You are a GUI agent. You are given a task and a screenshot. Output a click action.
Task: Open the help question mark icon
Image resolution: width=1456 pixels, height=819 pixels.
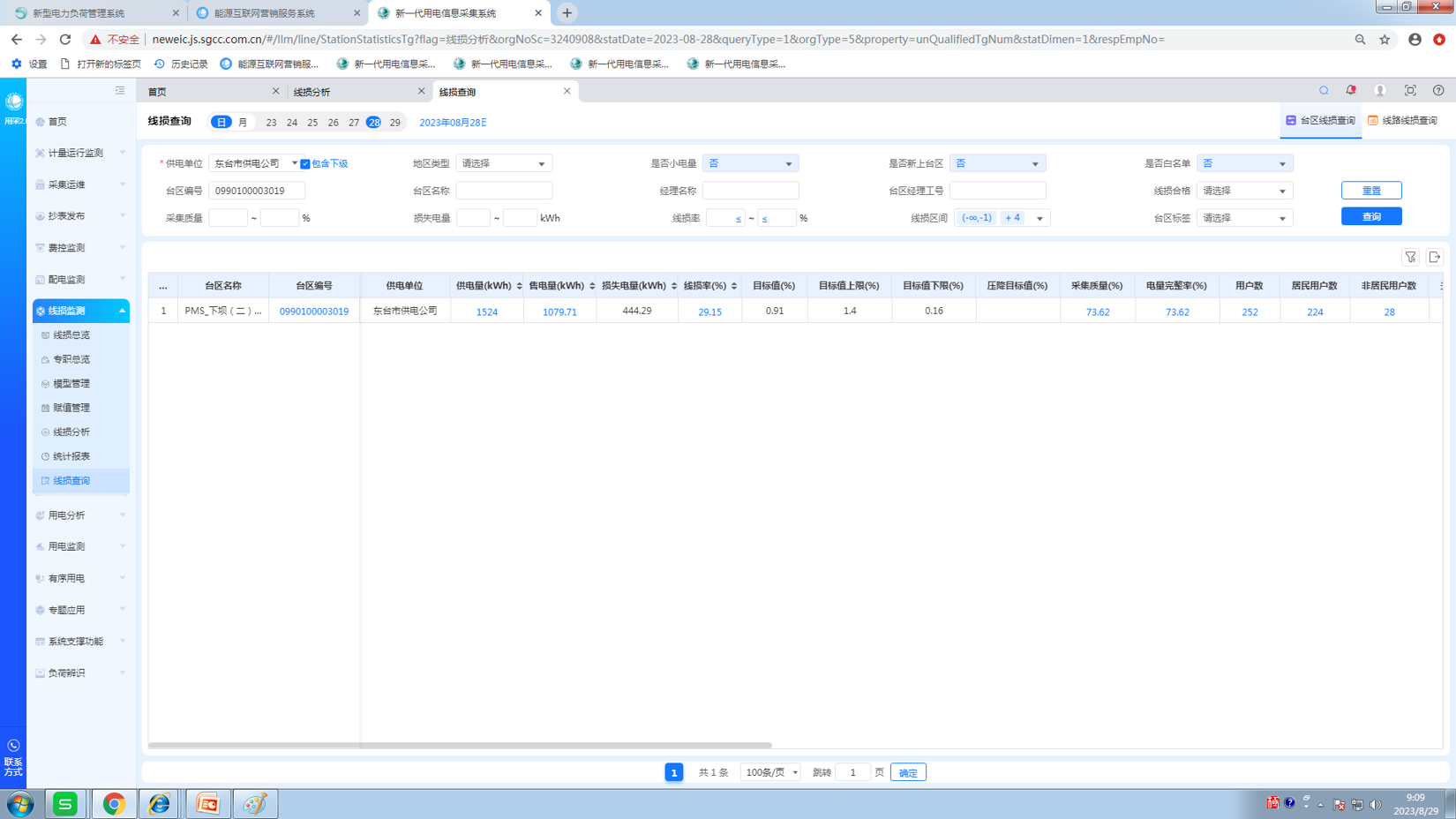pyautogui.click(x=1437, y=91)
